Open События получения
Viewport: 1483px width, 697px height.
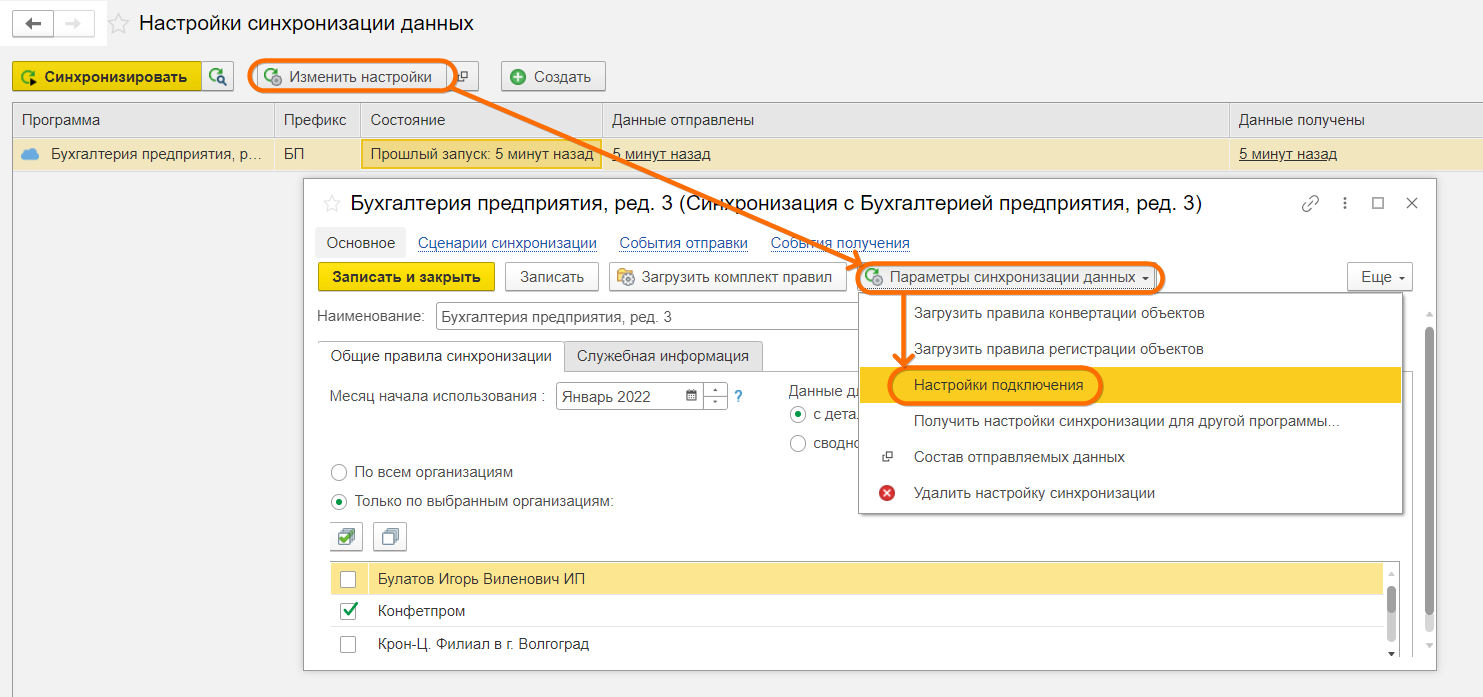pyautogui.click(x=840, y=243)
